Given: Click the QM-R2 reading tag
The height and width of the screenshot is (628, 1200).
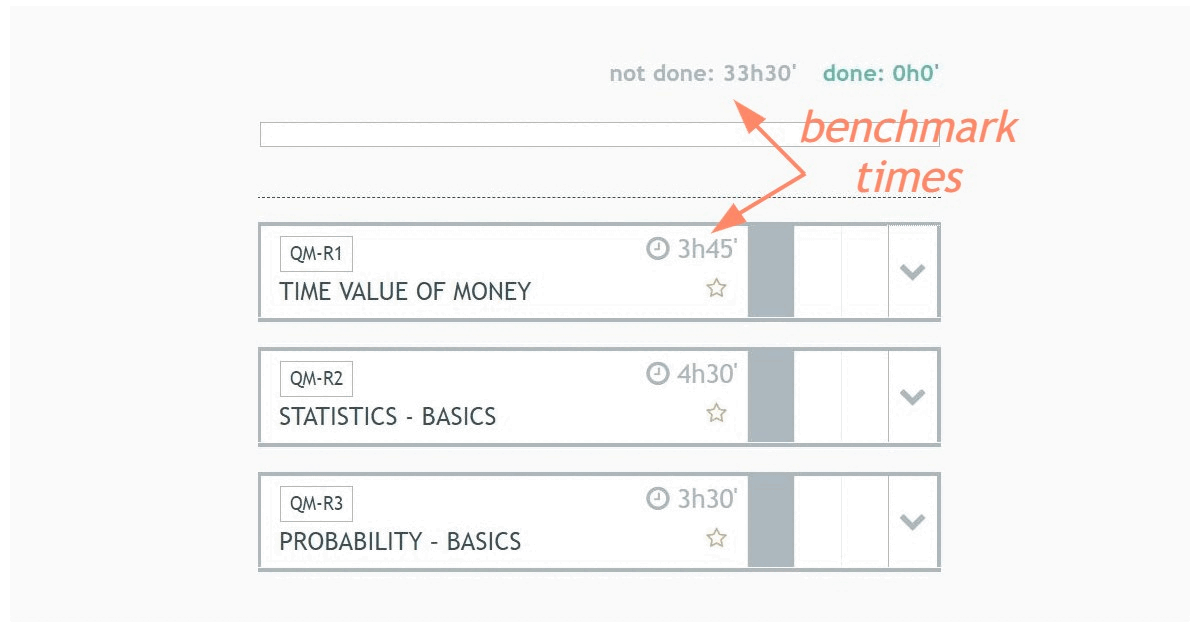Looking at the screenshot, I should pos(316,379).
